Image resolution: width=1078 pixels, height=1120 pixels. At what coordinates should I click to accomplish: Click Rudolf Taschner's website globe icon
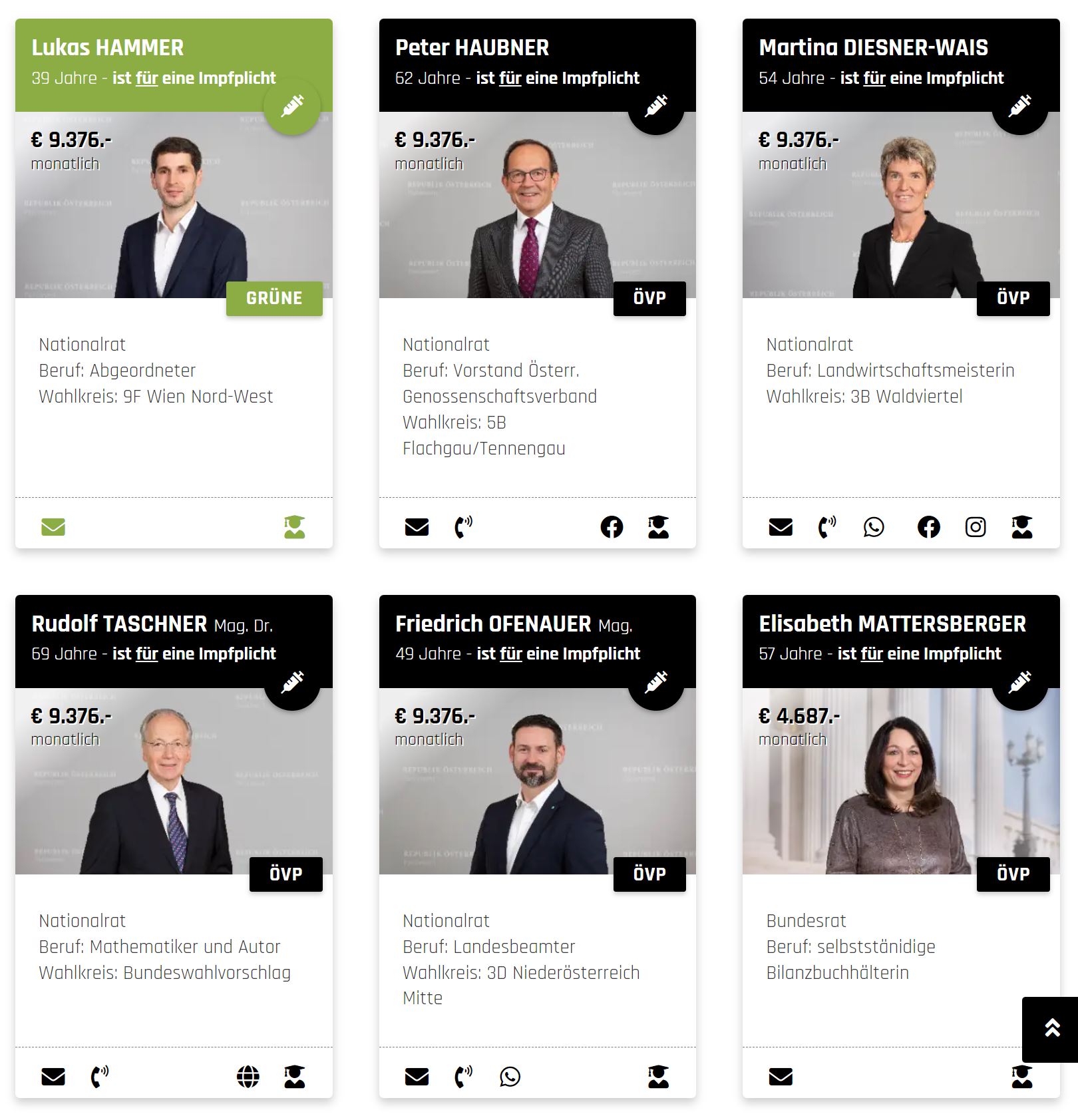[248, 1076]
